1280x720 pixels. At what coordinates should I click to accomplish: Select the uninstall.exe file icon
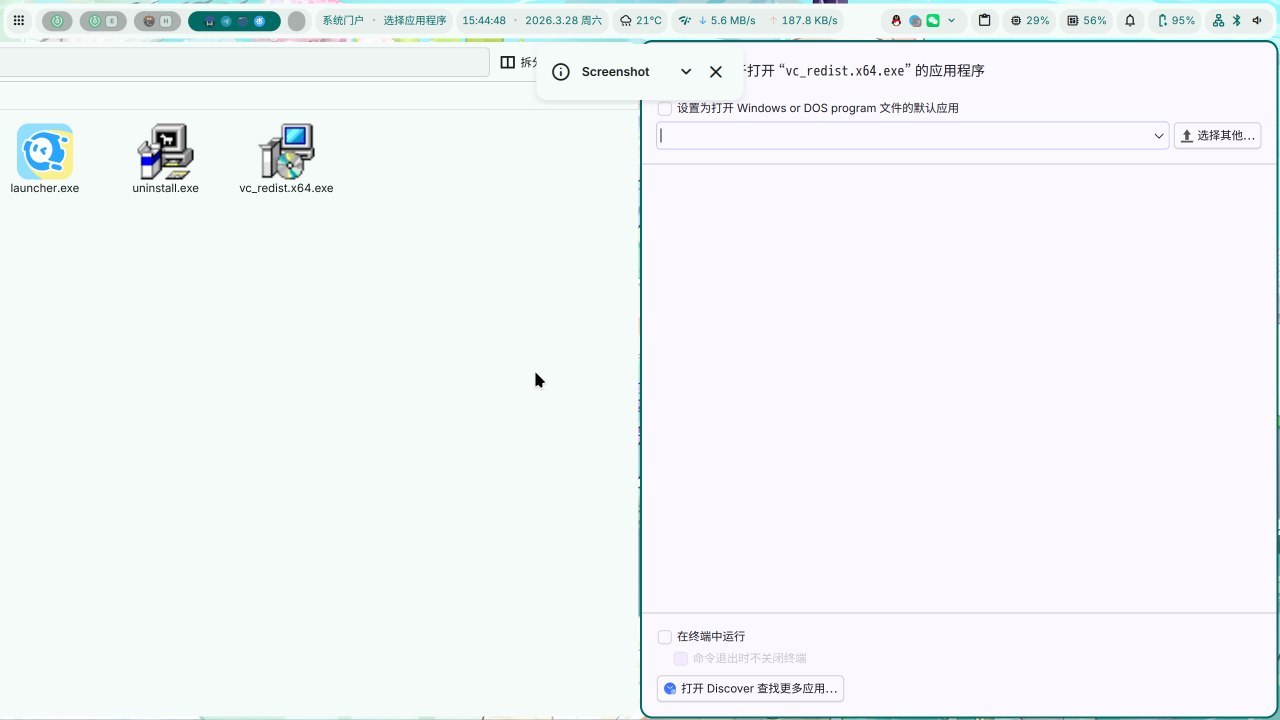coord(165,152)
